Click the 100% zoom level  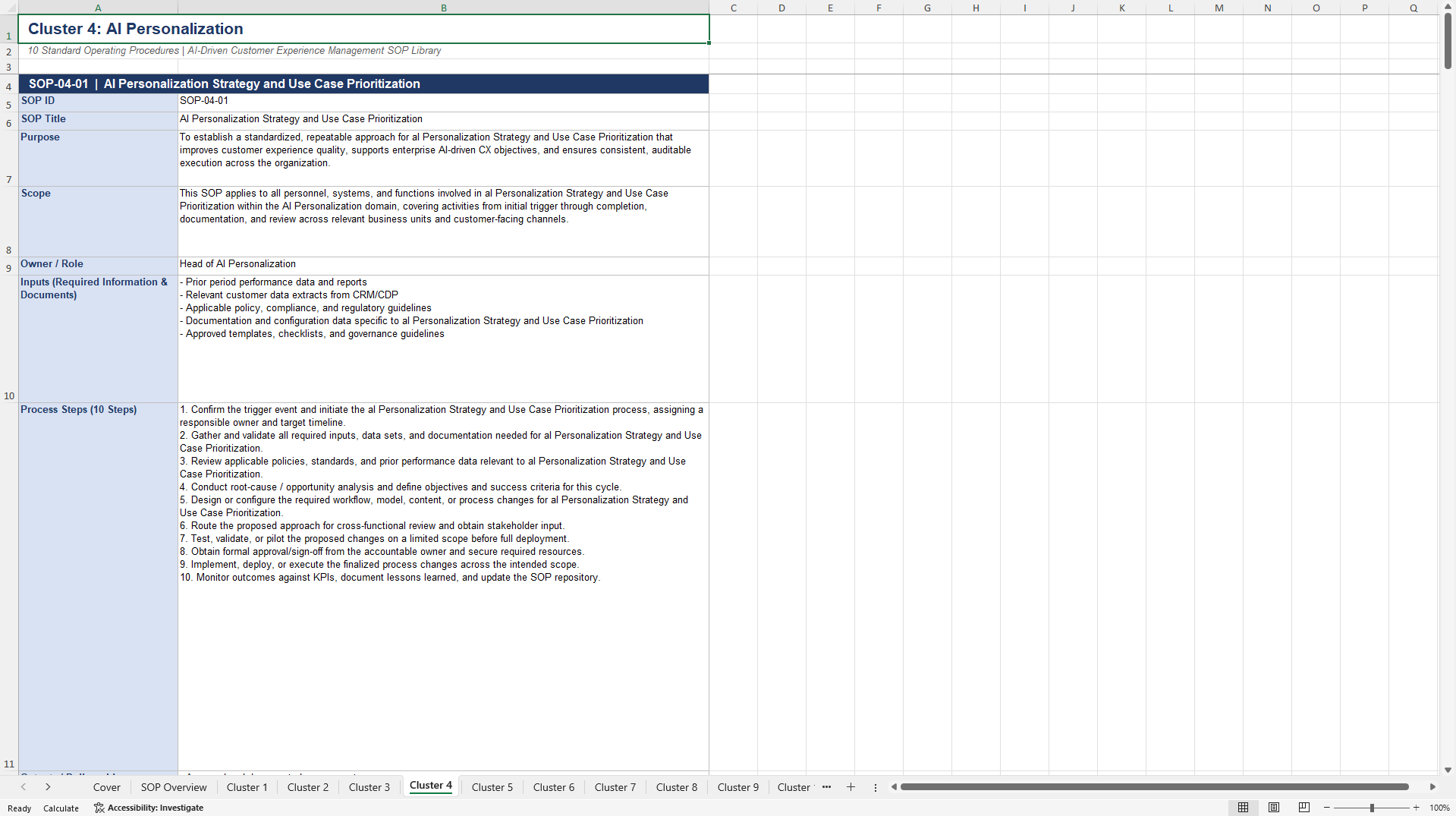tap(1439, 808)
